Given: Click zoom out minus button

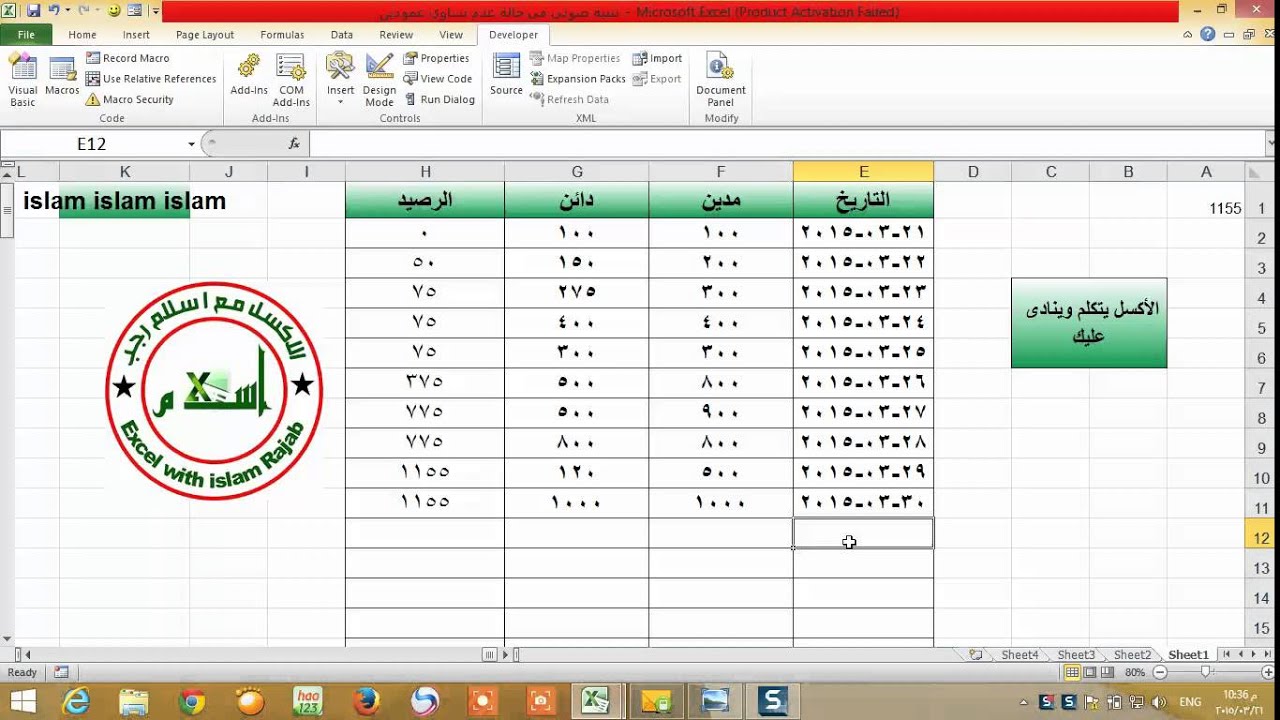Looking at the screenshot, I should [1160, 673].
